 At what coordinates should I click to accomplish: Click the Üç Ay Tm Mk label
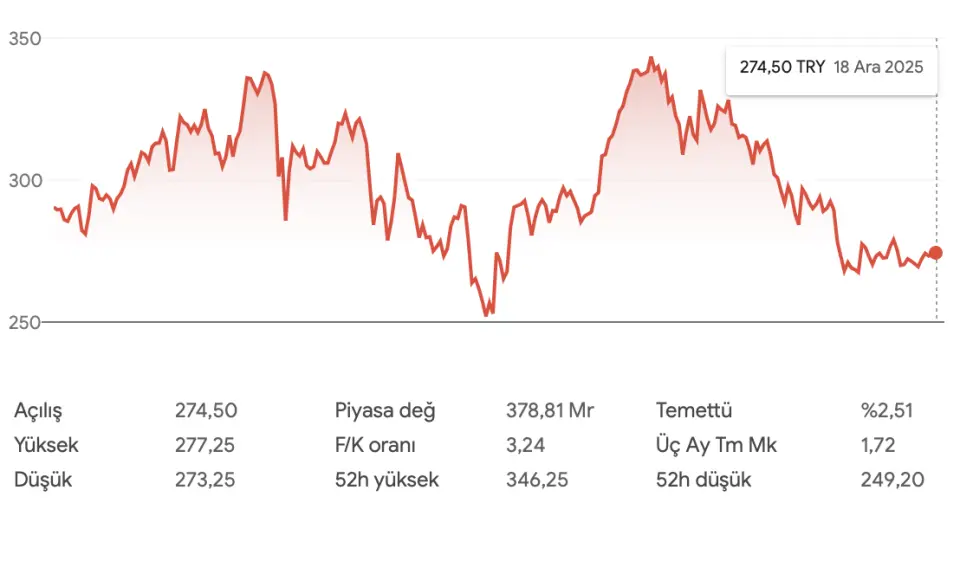716,445
